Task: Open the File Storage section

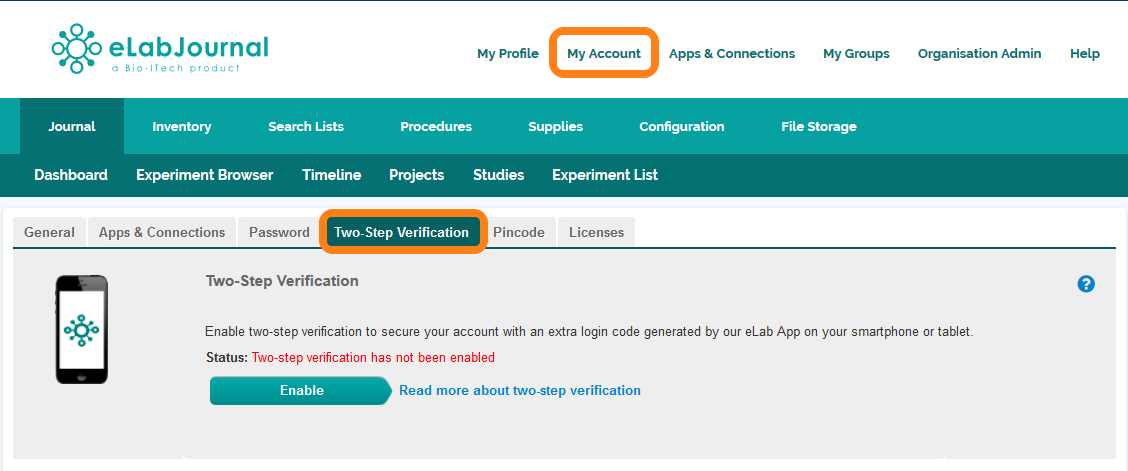Action: click(x=819, y=127)
